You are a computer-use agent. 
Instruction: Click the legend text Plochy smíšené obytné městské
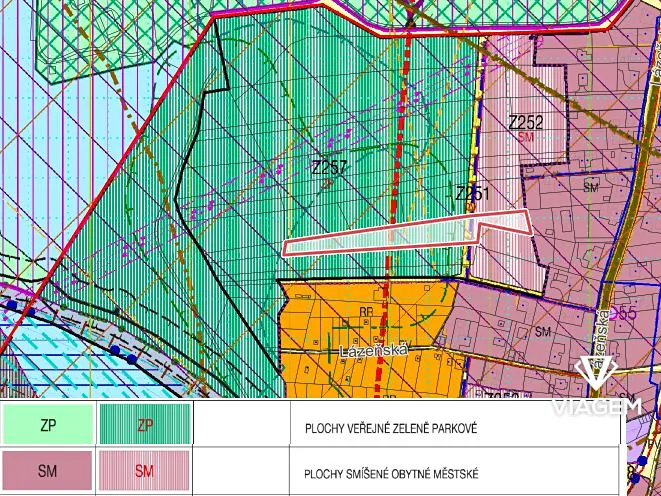tap(391, 470)
